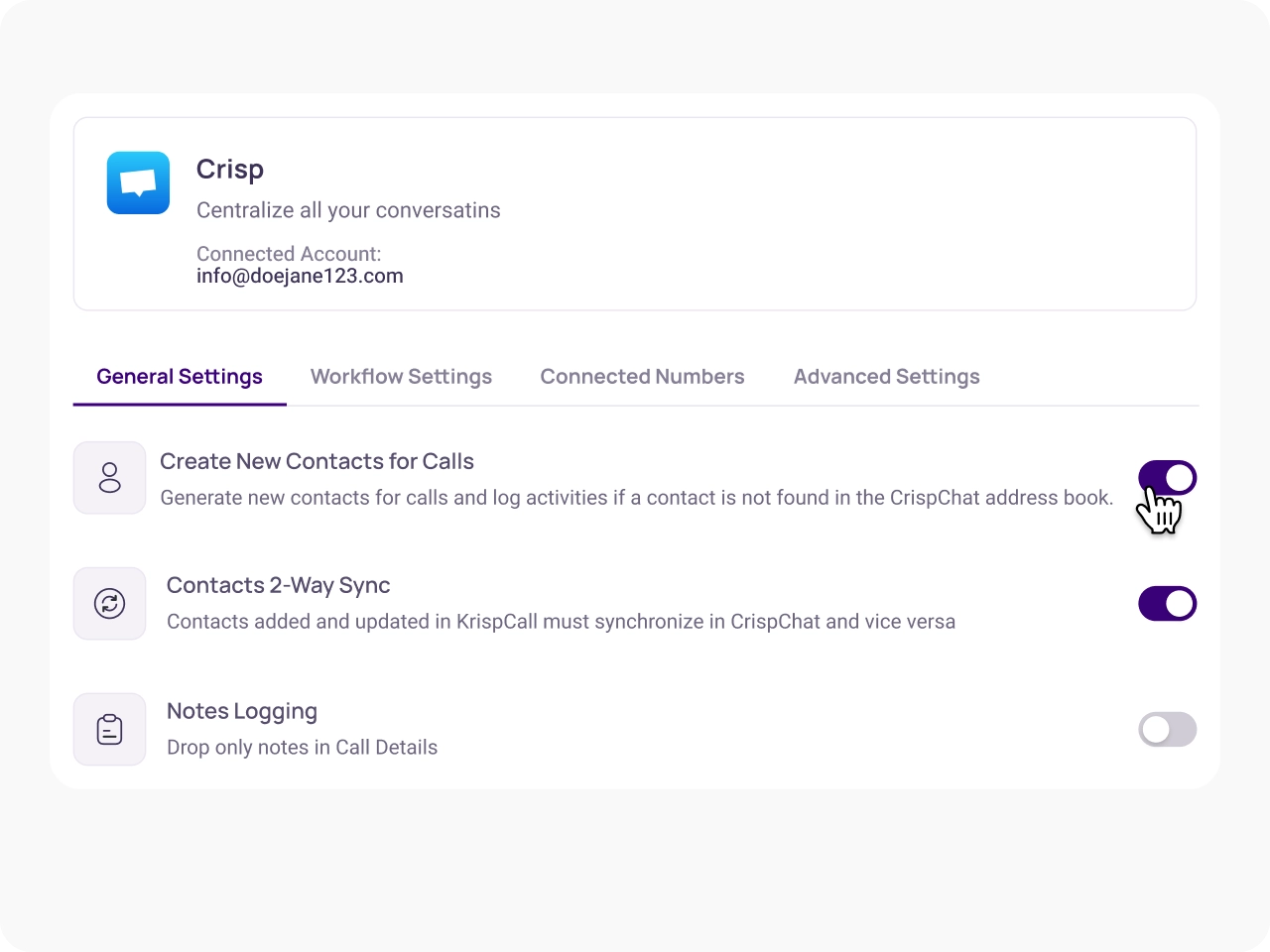Go to the Advanced Settings tab

click(886, 377)
